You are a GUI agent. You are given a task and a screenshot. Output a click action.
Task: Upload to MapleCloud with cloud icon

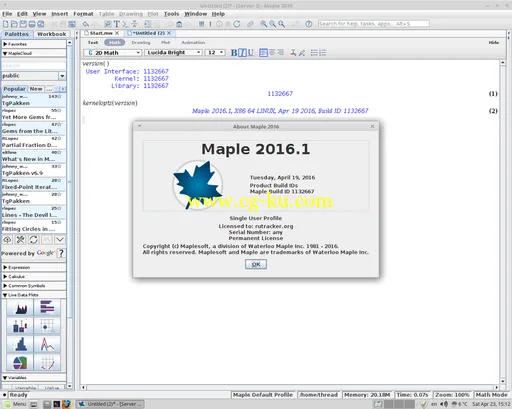pyautogui.click(x=7, y=240)
